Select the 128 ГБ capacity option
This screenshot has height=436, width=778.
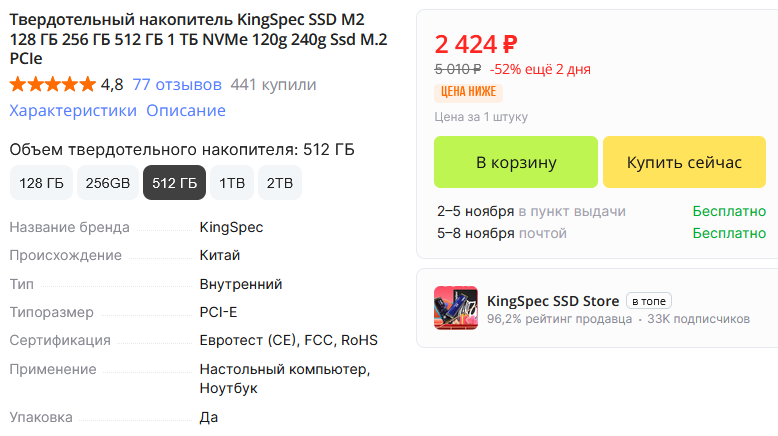(41, 183)
